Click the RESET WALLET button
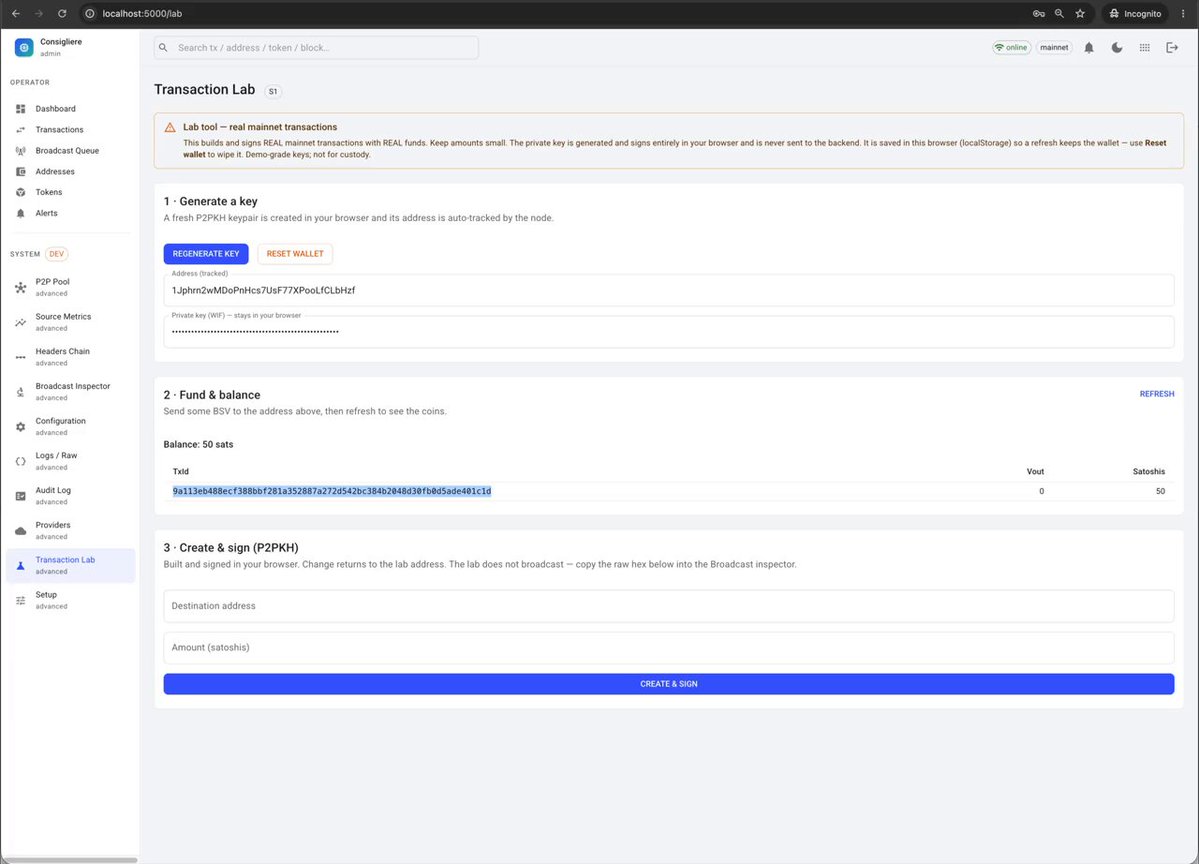1199x864 pixels. 294,254
